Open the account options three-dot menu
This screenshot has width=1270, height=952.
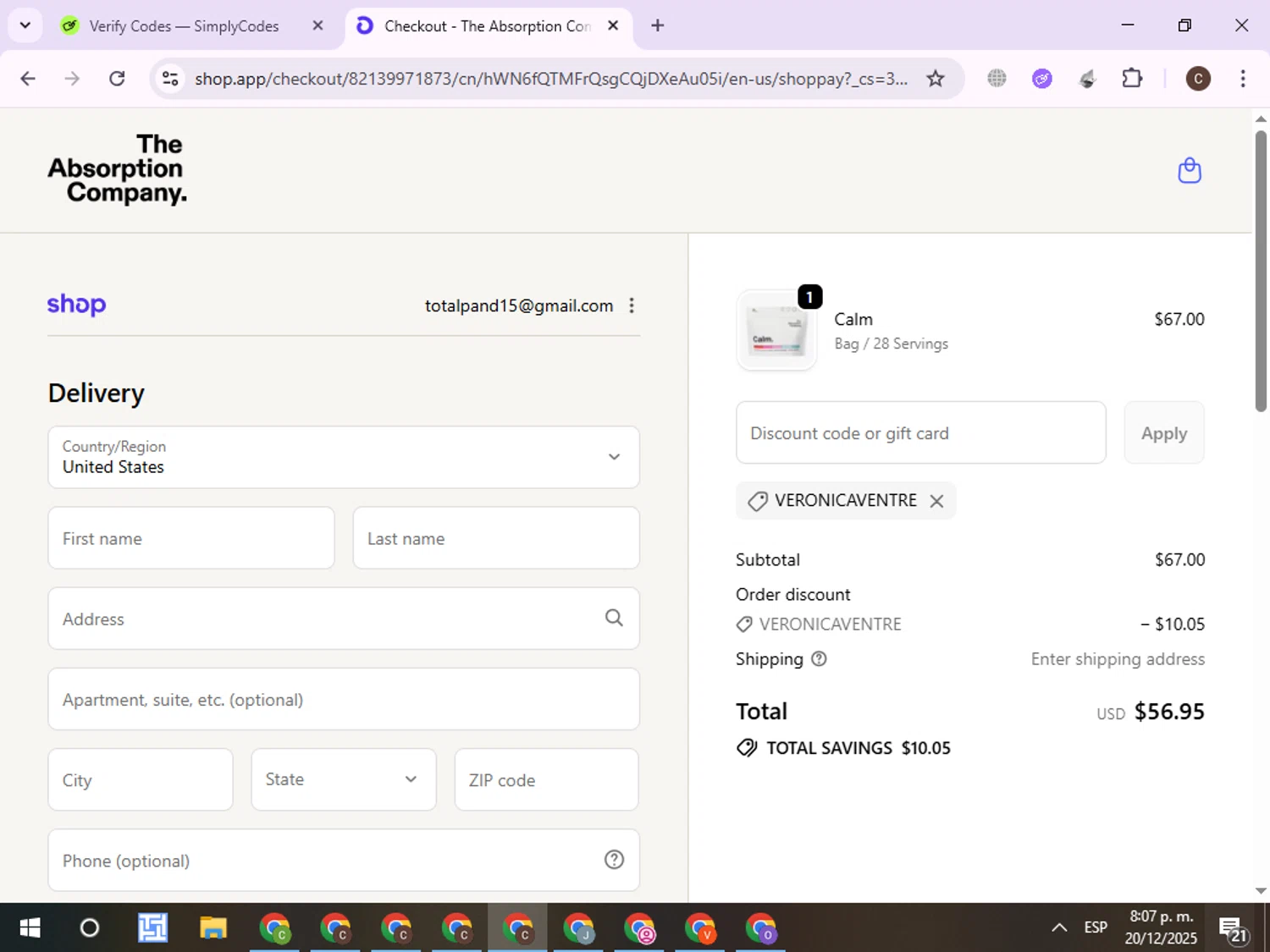click(632, 305)
